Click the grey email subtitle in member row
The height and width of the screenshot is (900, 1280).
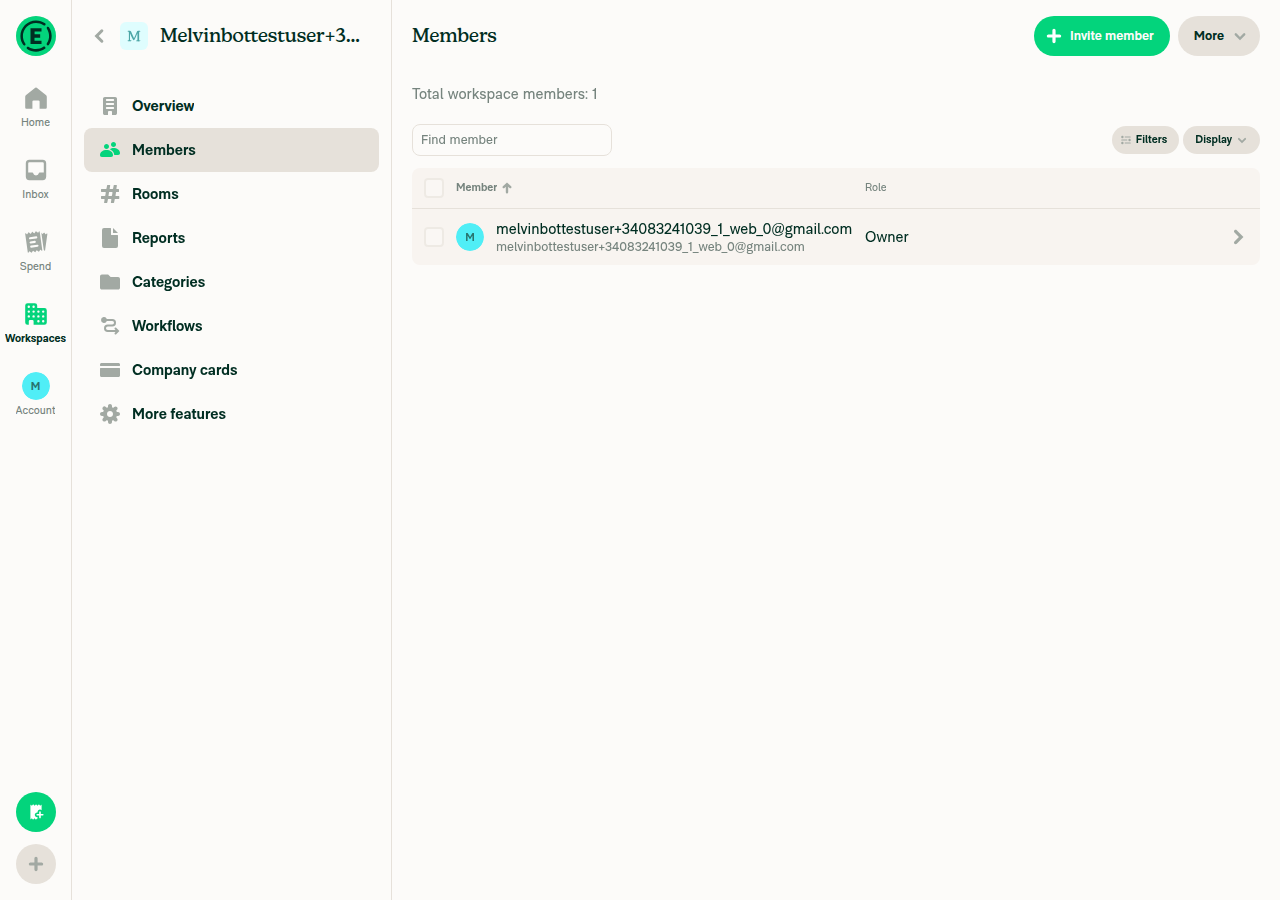click(650, 247)
